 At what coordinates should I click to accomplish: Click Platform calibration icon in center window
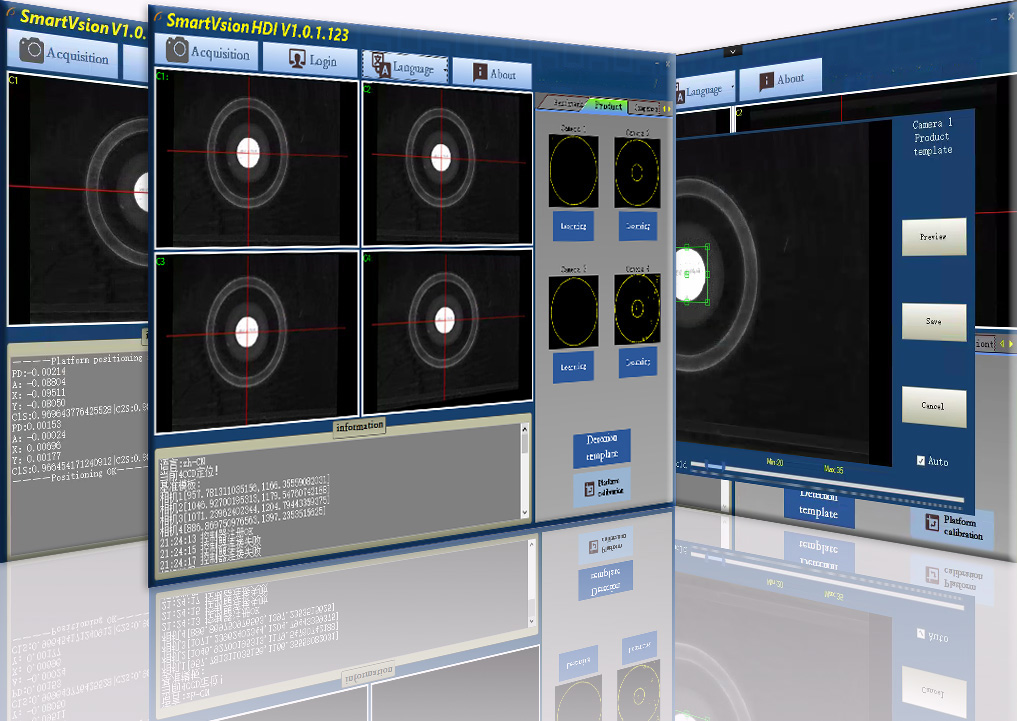pyautogui.click(x=591, y=487)
